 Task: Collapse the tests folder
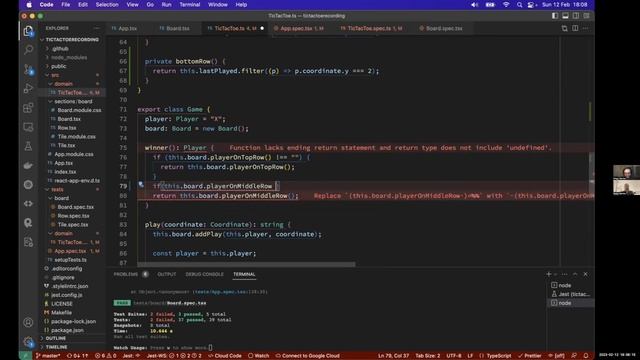point(57,189)
